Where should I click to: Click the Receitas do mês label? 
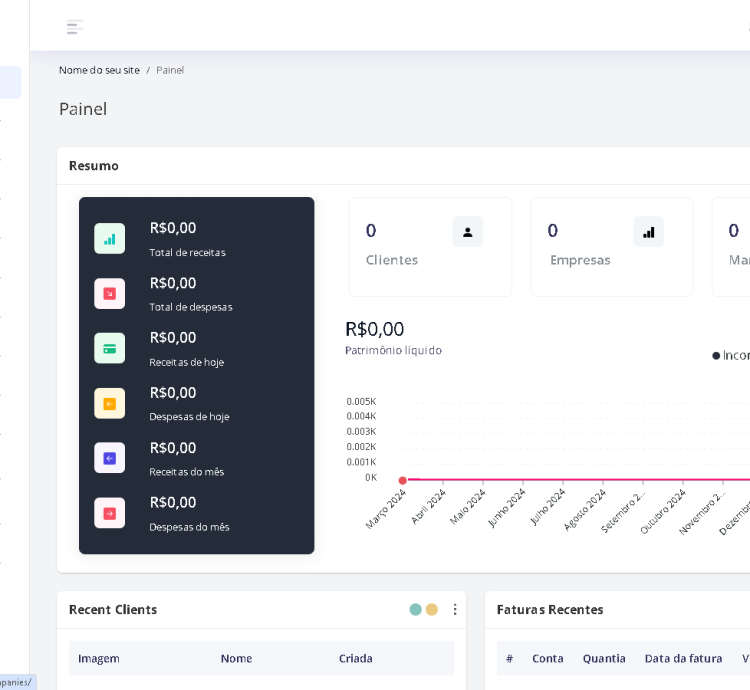pos(187,472)
